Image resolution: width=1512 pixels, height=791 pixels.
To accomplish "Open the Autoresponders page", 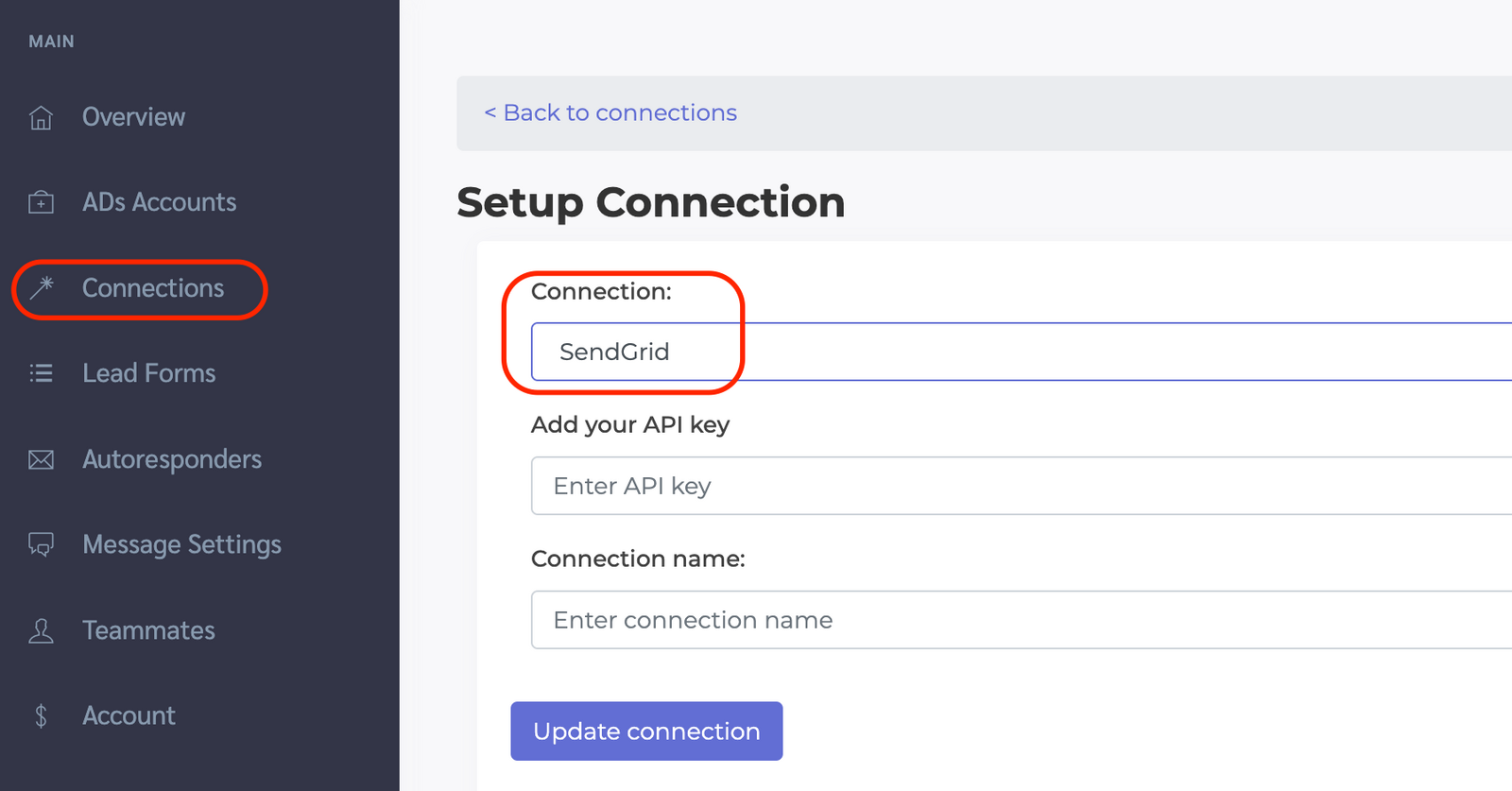I will [172, 459].
